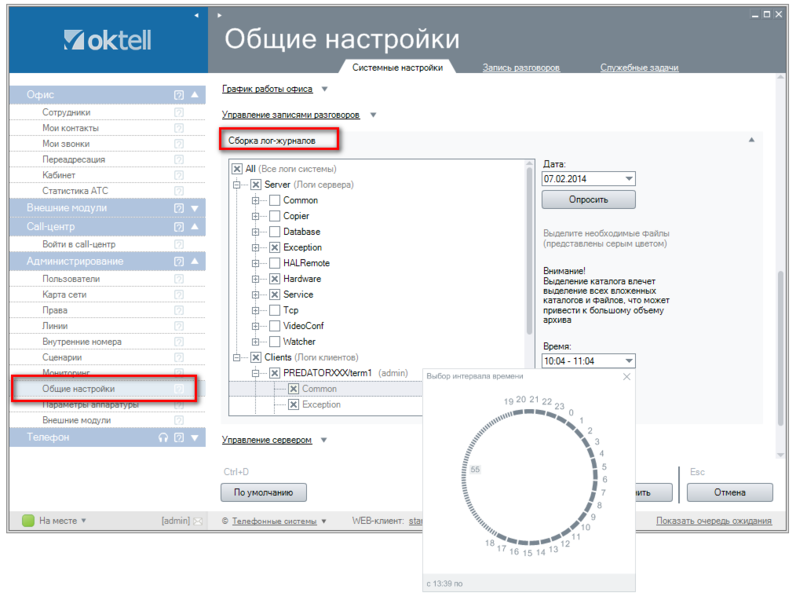Open the Время time interval dropdown

pyautogui.click(x=629, y=361)
